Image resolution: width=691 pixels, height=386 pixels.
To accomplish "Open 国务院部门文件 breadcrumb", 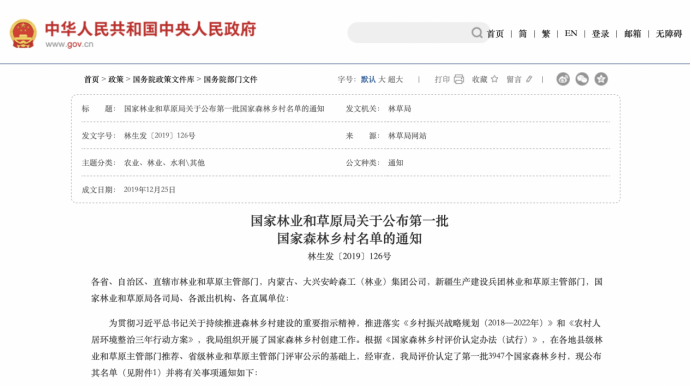I will pyautogui.click(x=230, y=79).
